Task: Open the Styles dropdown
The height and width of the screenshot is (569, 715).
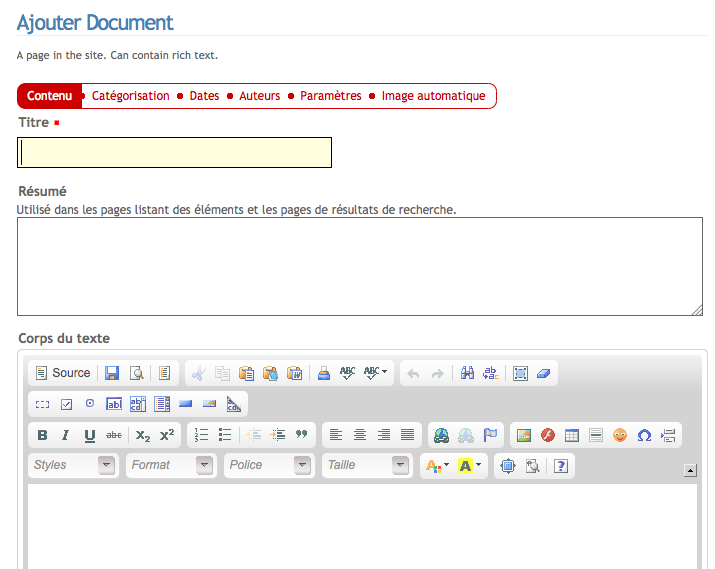Action: point(72,465)
